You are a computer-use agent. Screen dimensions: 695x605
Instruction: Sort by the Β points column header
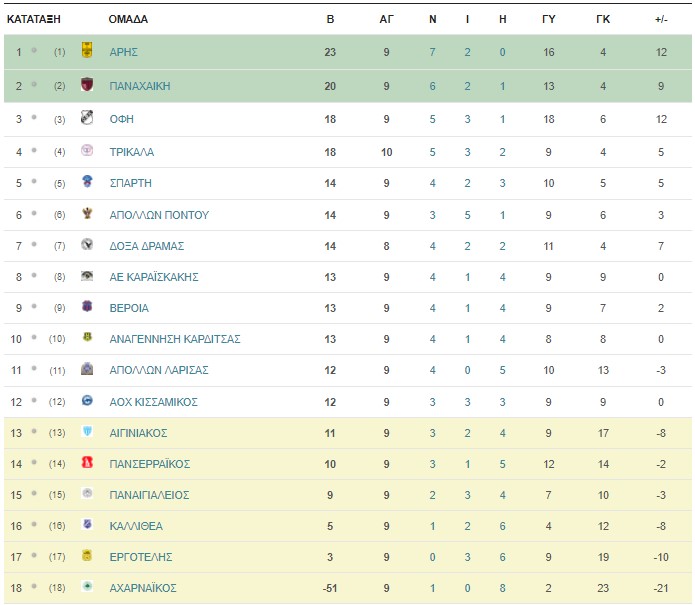(330, 19)
